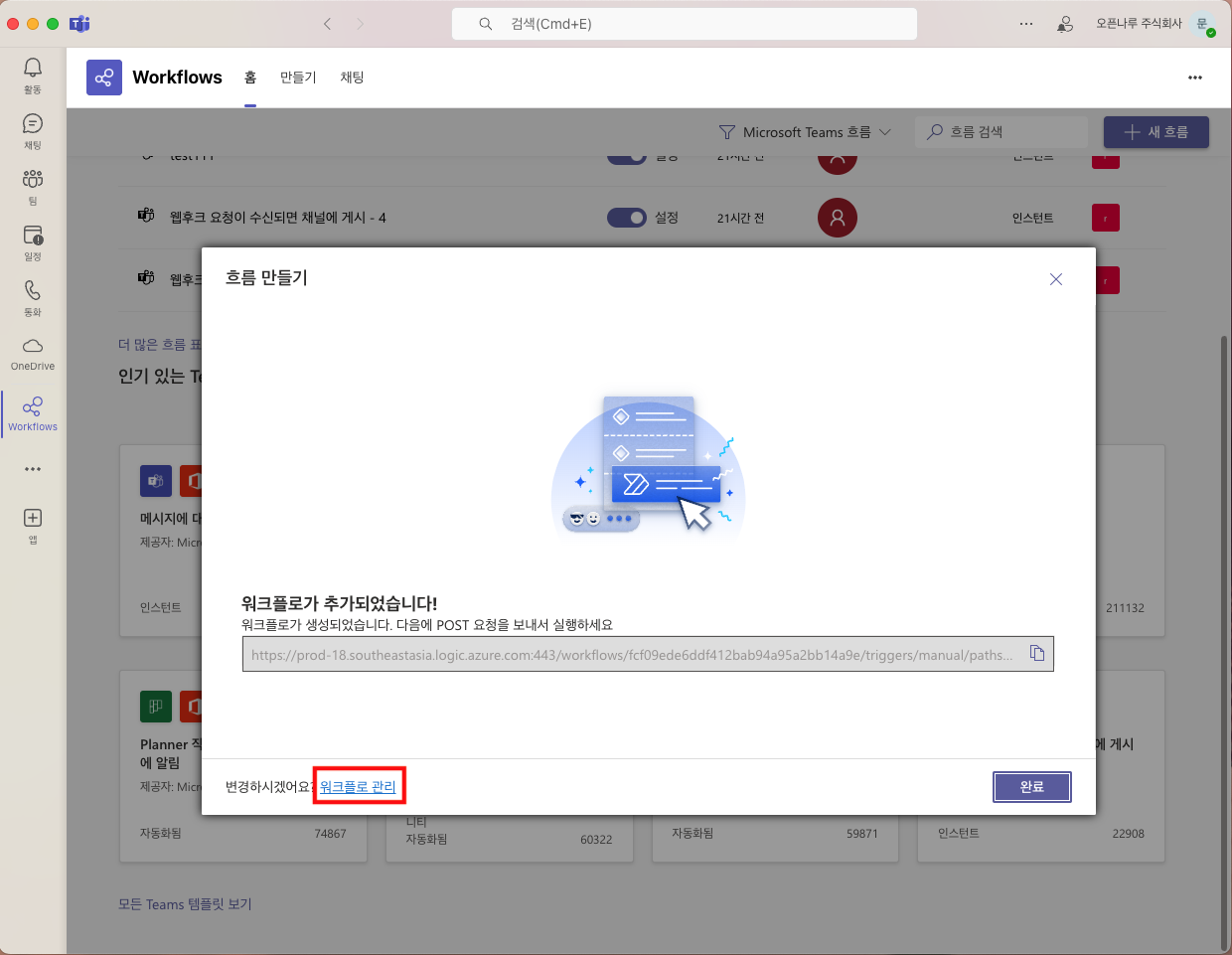
Task: Expand the Microsoft Teams 흐름 filter dropdown
Action: pyautogui.click(x=805, y=132)
